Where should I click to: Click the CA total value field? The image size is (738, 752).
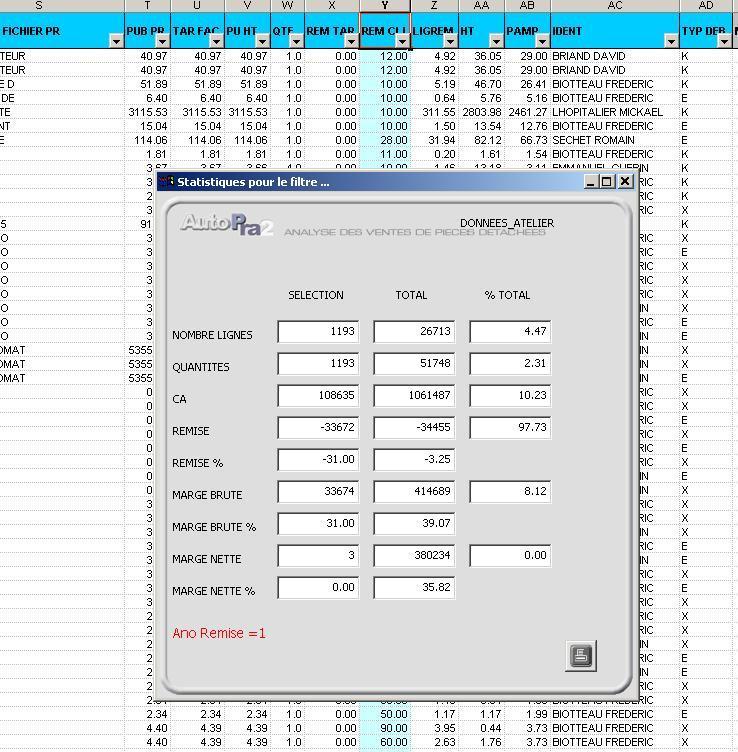click(x=414, y=396)
